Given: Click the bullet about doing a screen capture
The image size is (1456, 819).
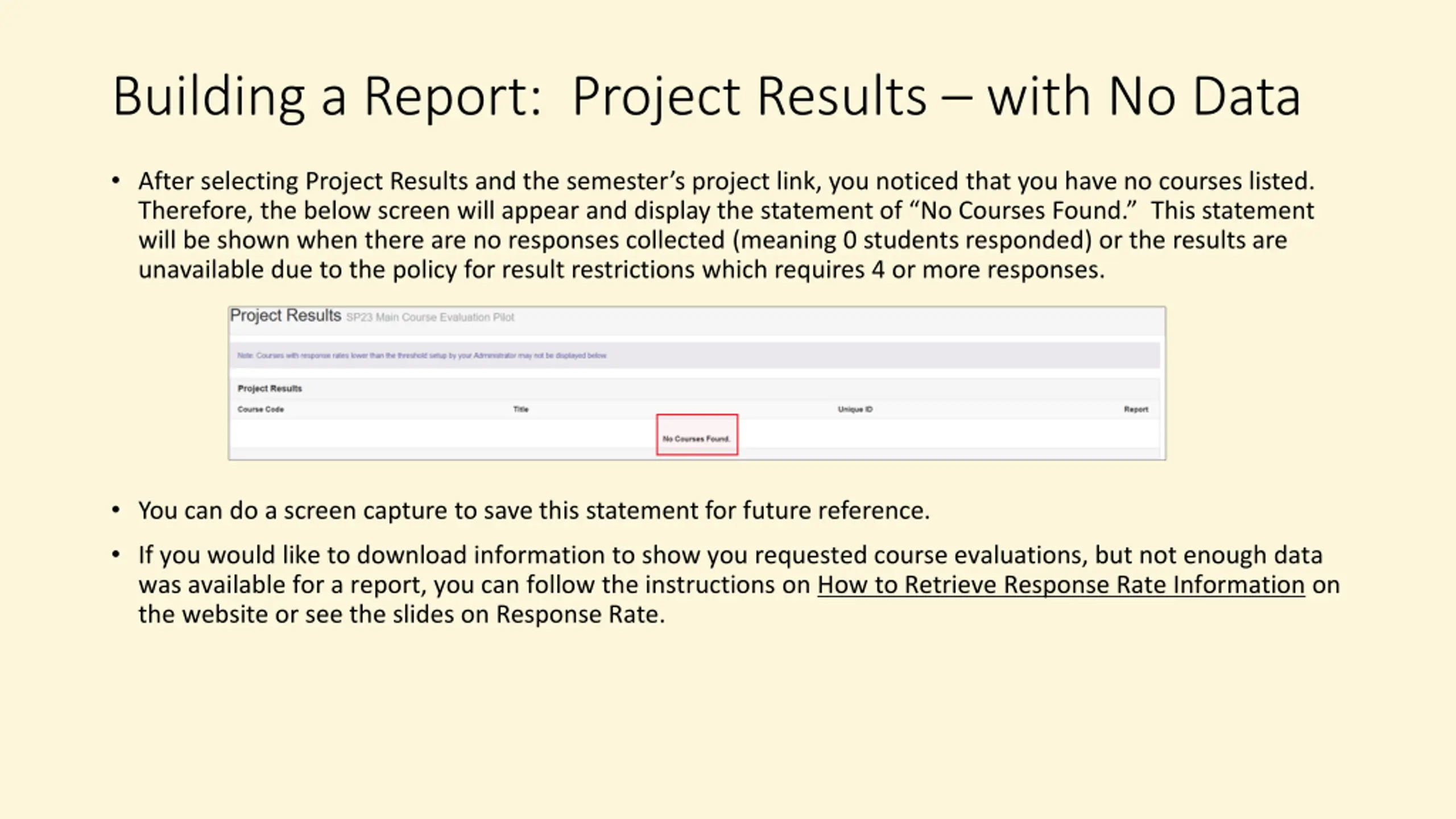Looking at the screenshot, I should pos(534,511).
